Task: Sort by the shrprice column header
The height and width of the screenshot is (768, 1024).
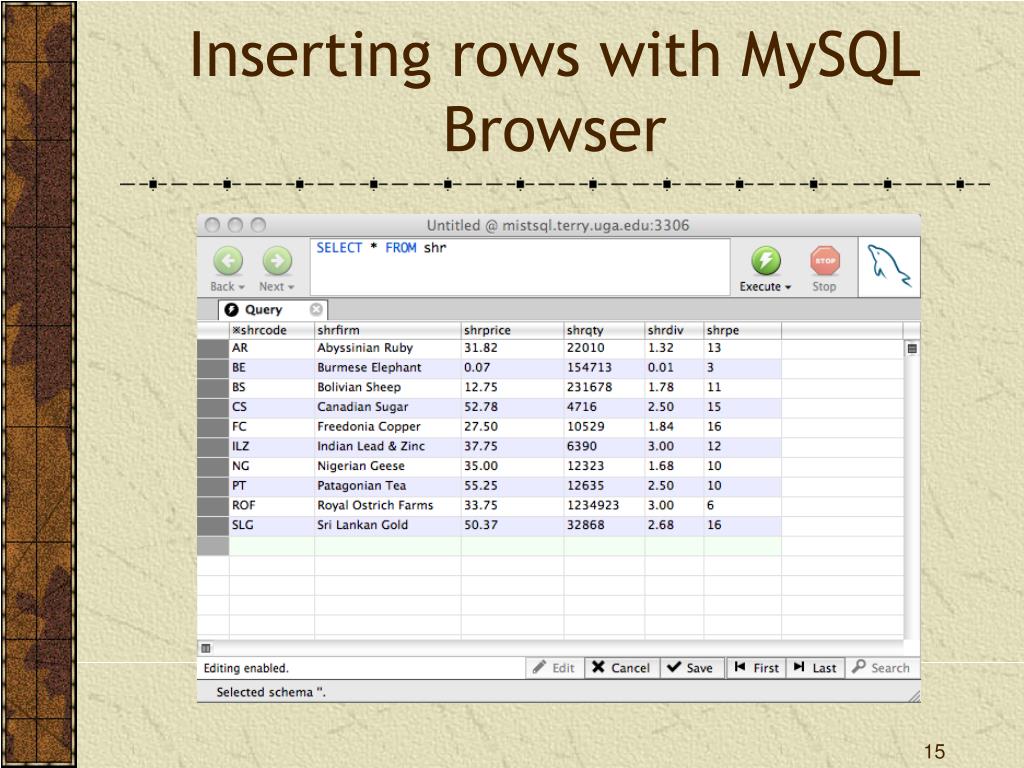Action: (x=513, y=330)
